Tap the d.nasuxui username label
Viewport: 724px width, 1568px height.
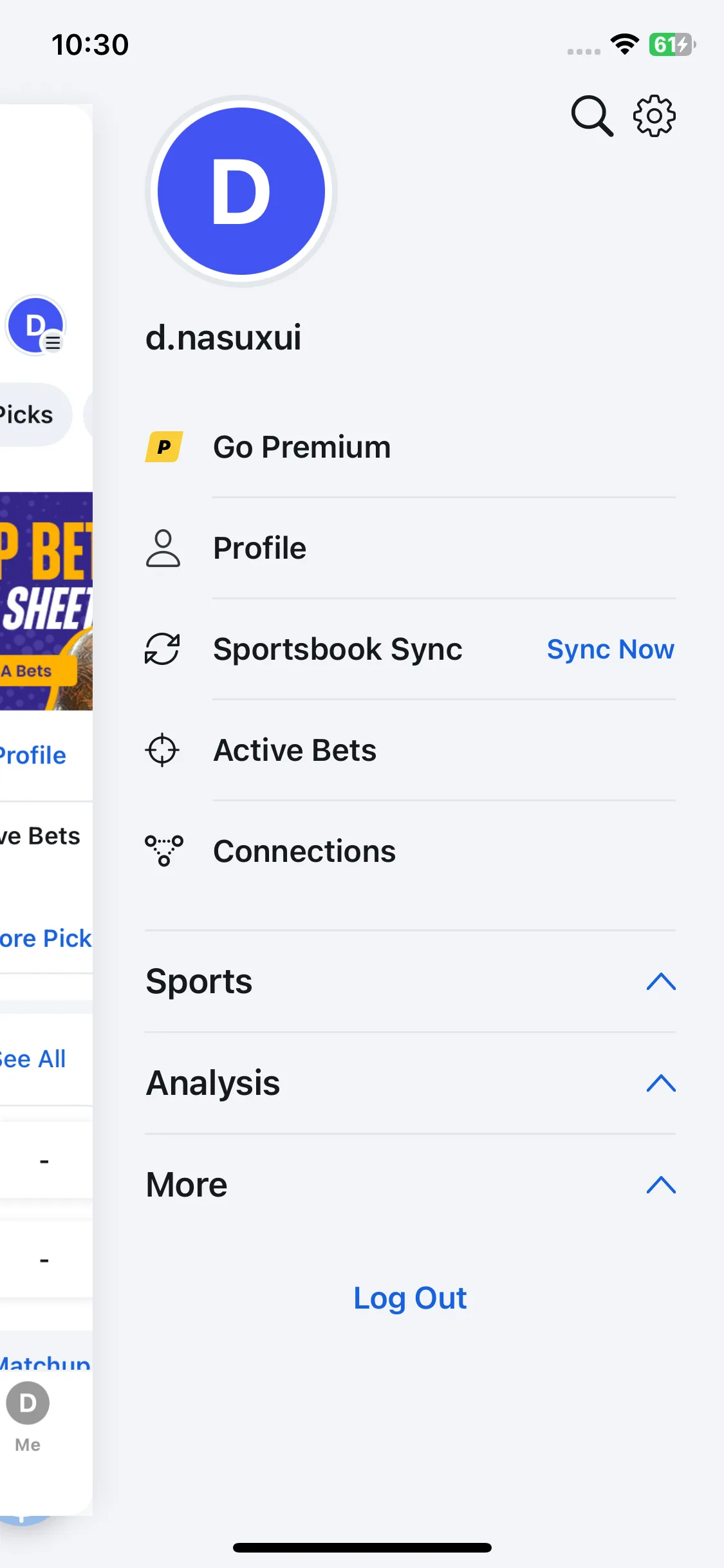(223, 337)
